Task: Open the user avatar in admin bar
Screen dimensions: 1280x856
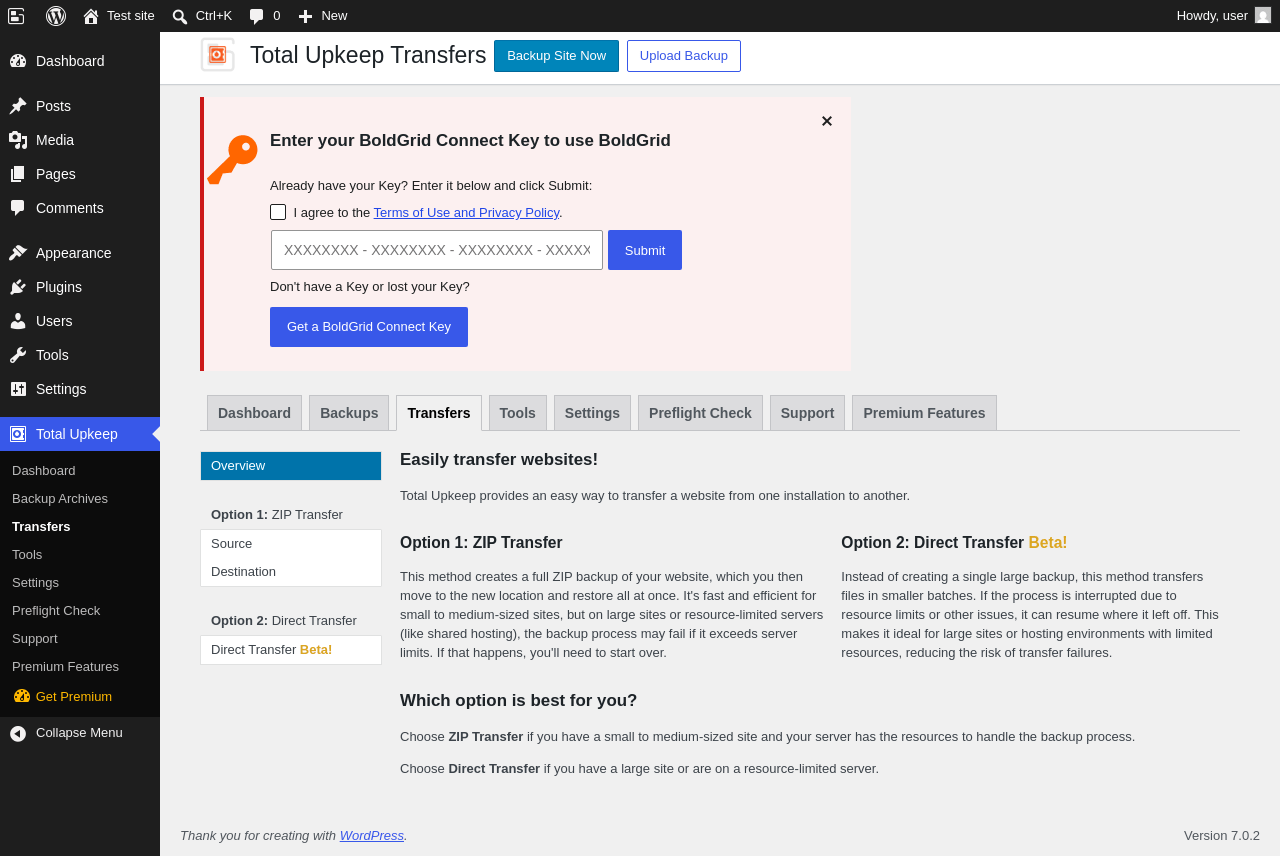Action: pyautogui.click(x=1263, y=15)
